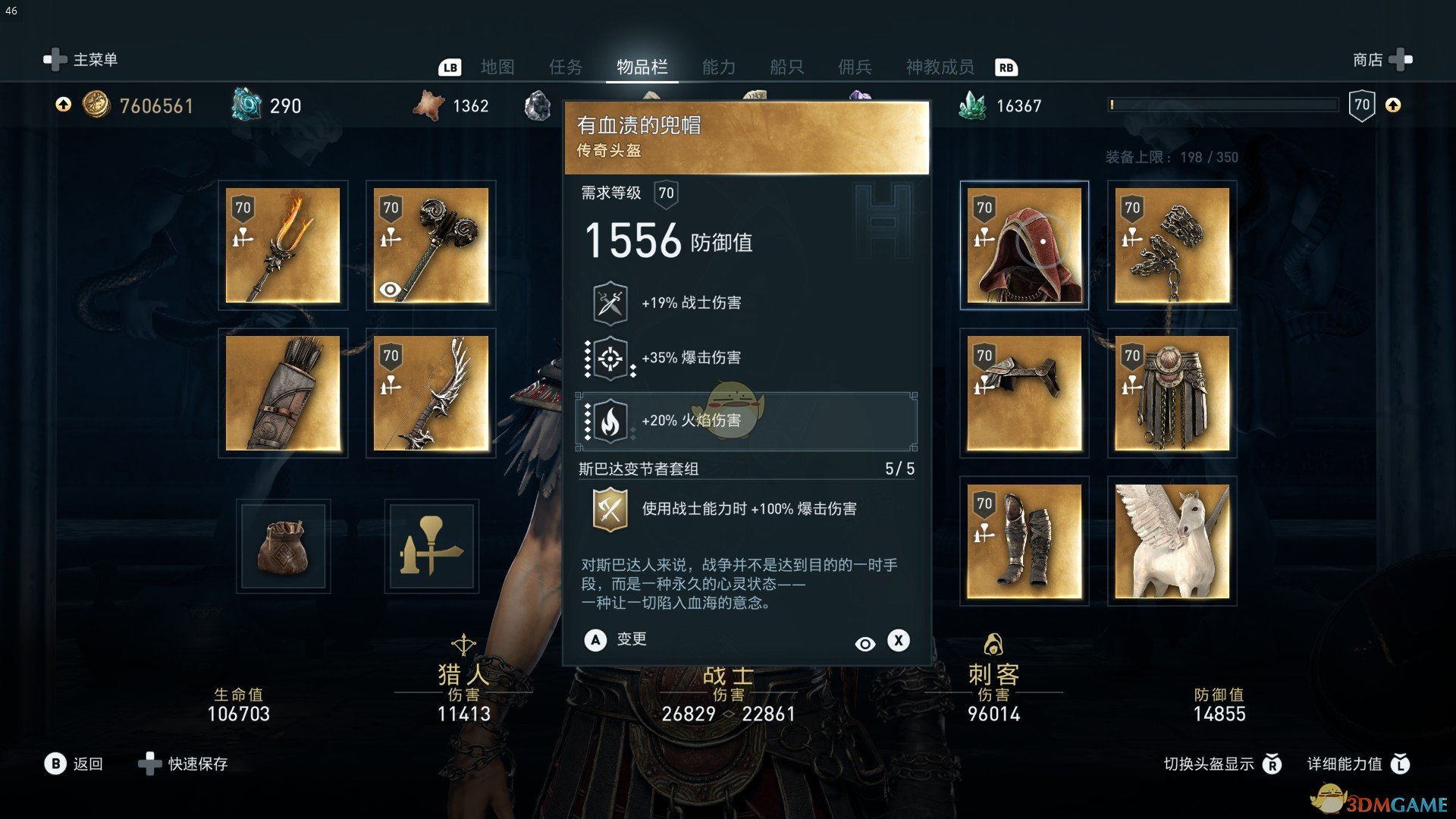This screenshot has width=1456, height=819.
Task: Select the chain bracers armor slot
Action: [x=1172, y=245]
